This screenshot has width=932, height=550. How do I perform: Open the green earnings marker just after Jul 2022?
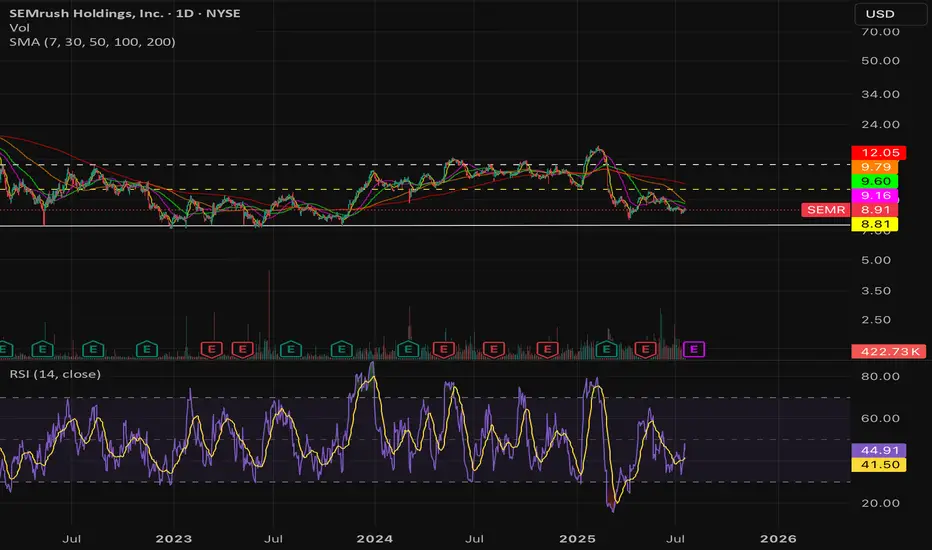click(93, 349)
